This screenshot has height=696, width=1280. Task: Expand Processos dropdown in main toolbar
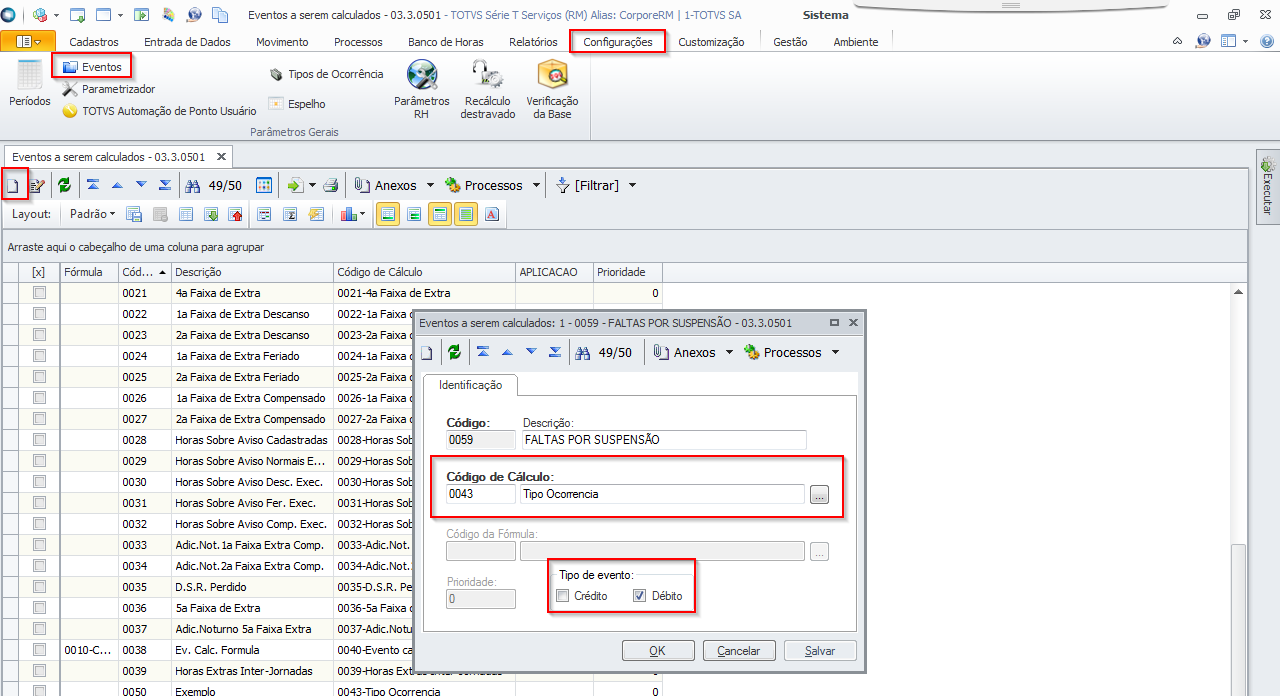tap(536, 185)
